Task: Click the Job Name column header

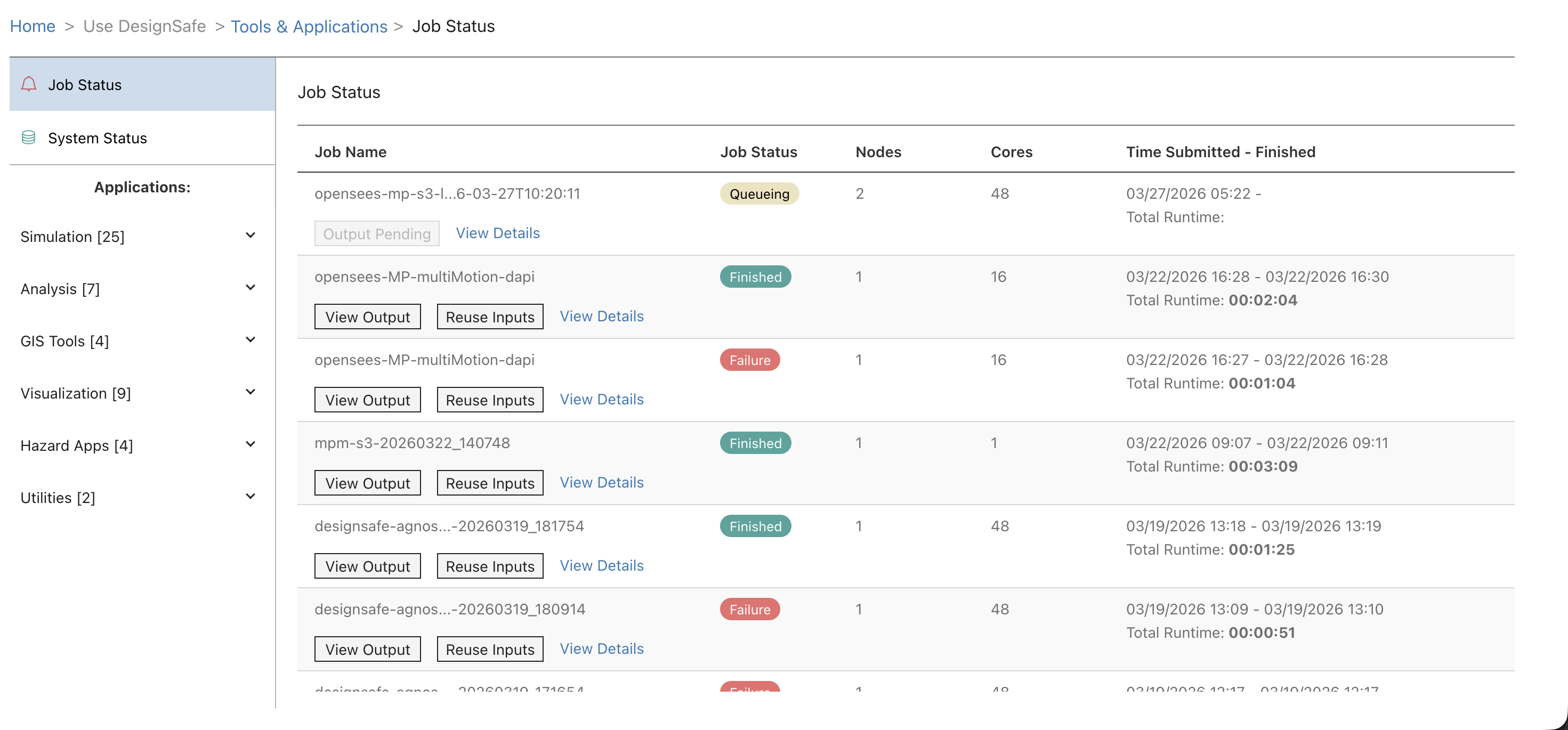Action: 351,152
